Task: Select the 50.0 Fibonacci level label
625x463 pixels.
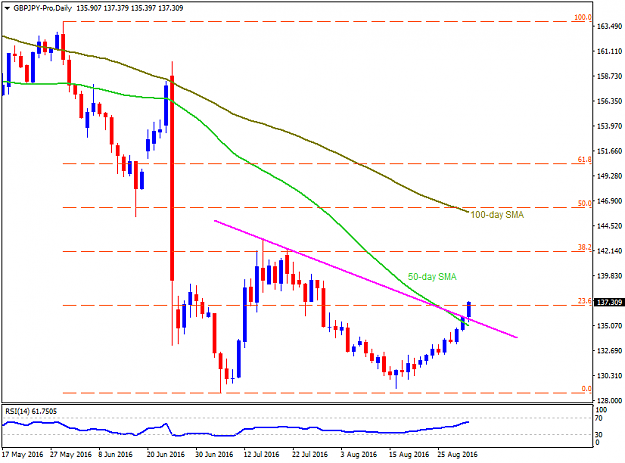Action: (x=584, y=203)
